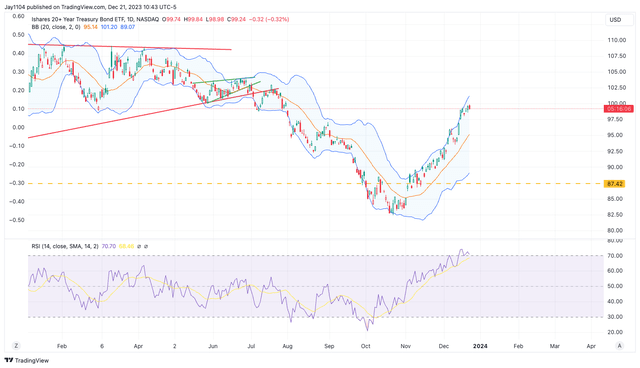Click the Z timezone icon on time axis

(16, 346)
